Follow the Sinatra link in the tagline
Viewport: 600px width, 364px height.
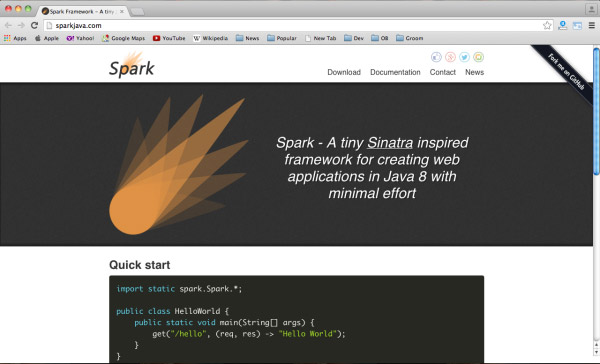click(390, 143)
